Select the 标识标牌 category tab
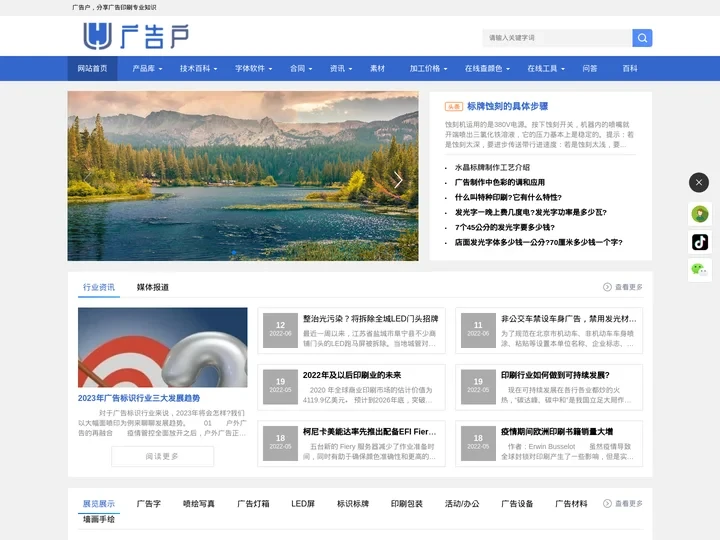Image resolution: width=720 pixels, height=540 pixels. click(353, 504)
